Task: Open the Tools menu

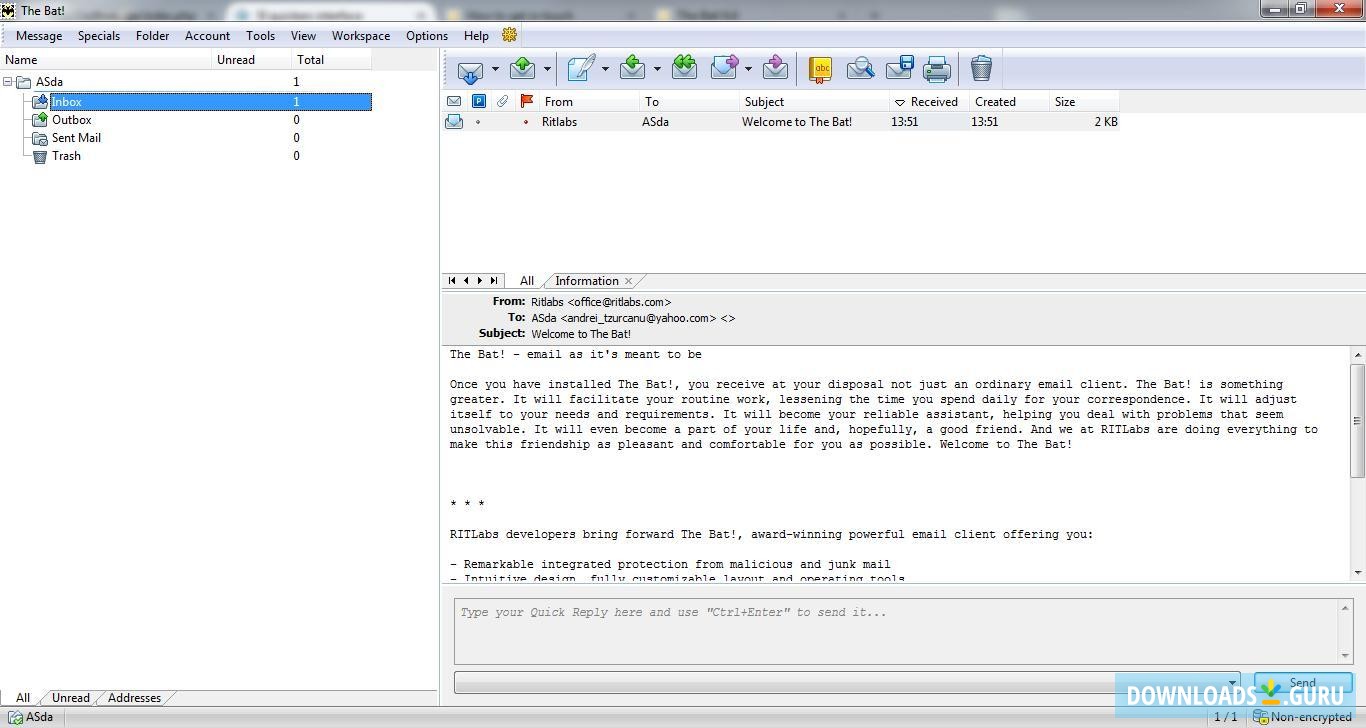Action: coord(261,36)
